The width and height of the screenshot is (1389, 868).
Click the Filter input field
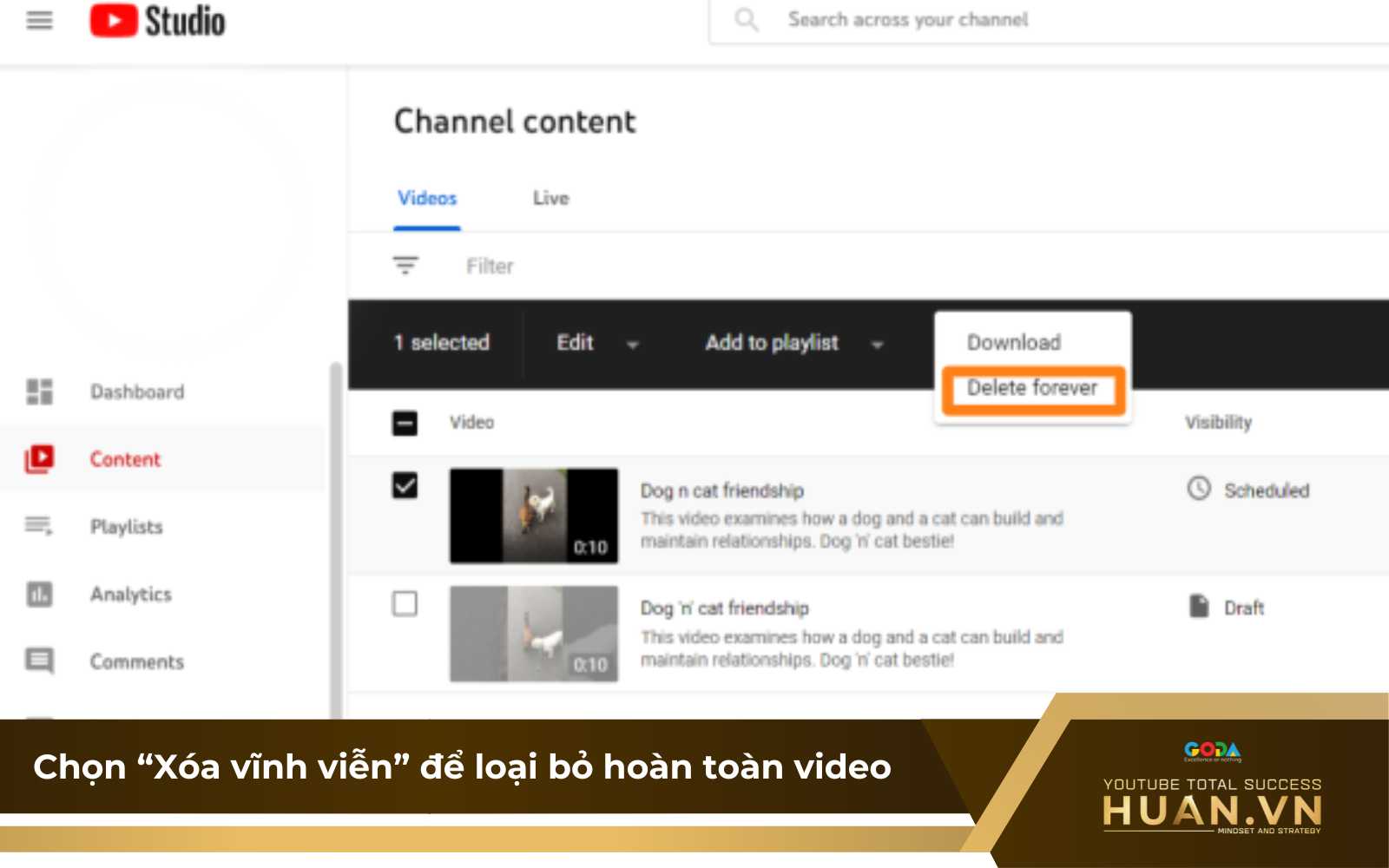tap(490, 266)
